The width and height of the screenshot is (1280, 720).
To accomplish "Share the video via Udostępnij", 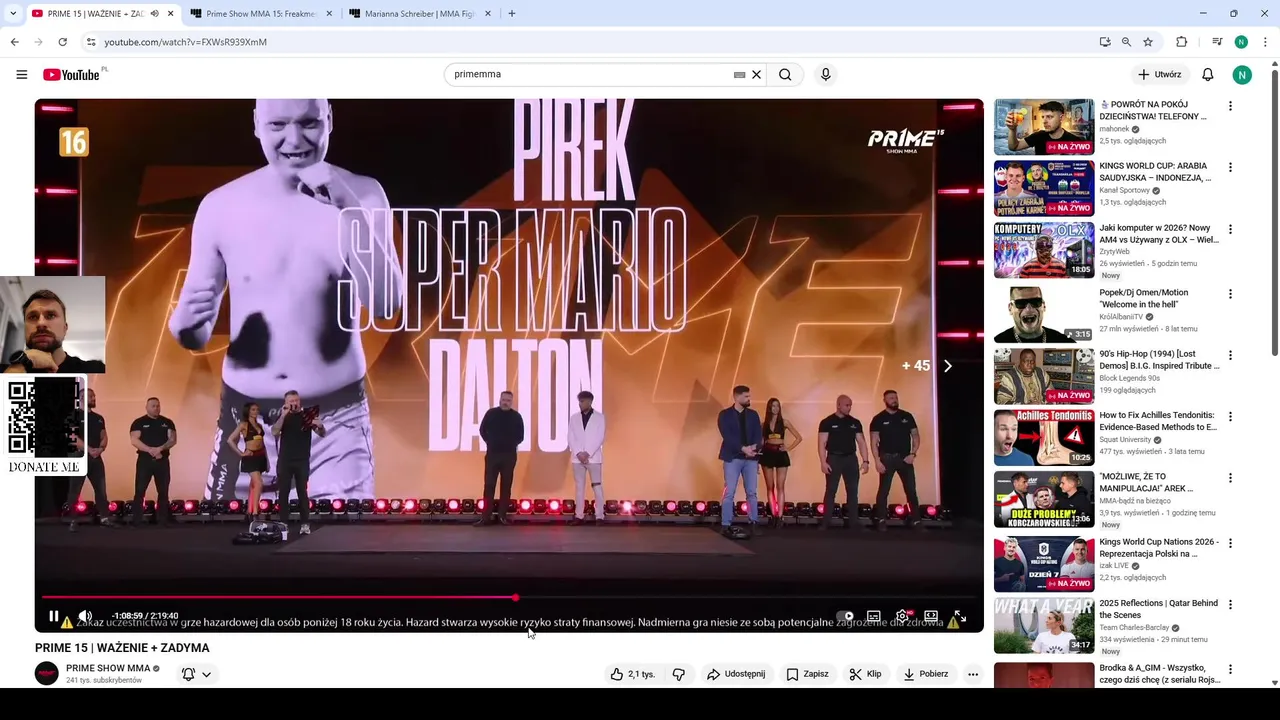I will click(x=736, y=674).
